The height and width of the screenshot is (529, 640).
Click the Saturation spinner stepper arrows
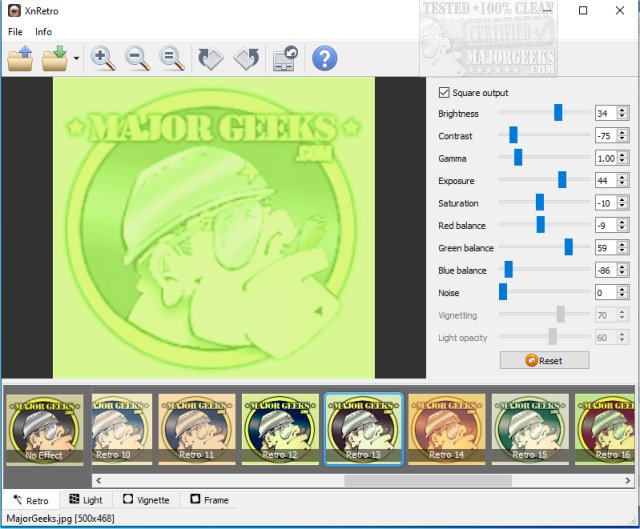(x=622, y=203)
